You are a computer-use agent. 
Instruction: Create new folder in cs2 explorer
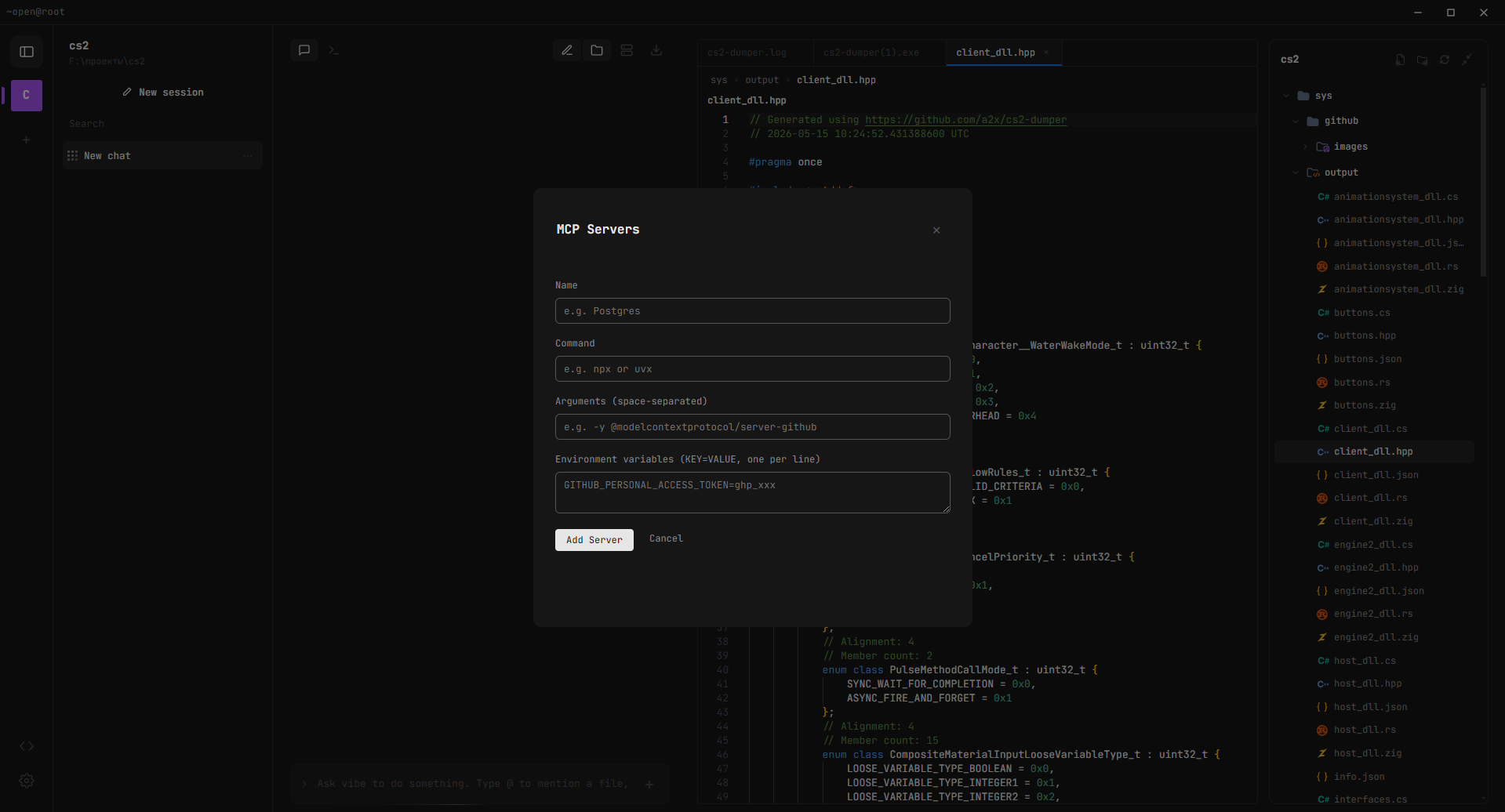1423,60
